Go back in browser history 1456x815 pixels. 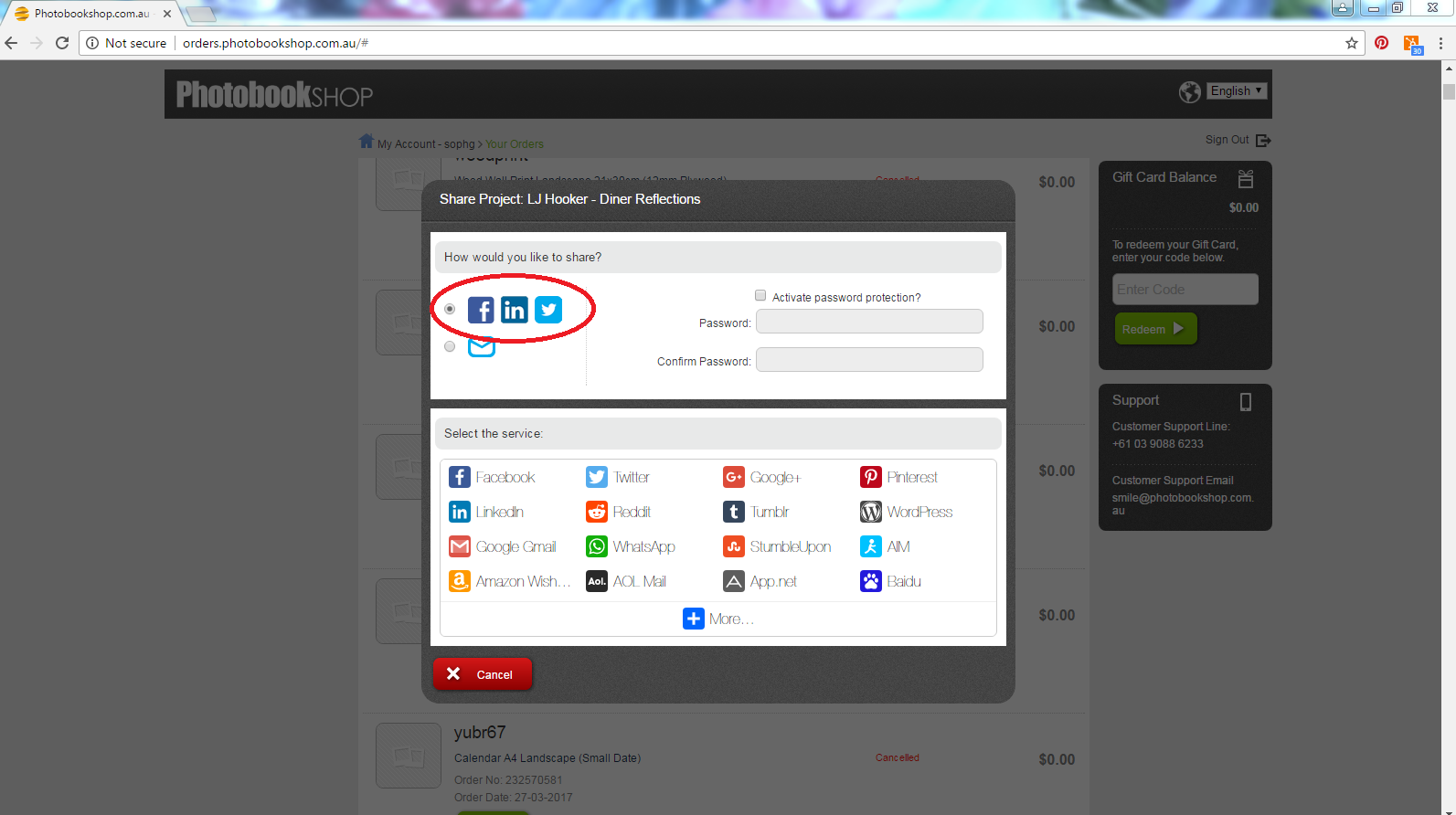(11, 43)
